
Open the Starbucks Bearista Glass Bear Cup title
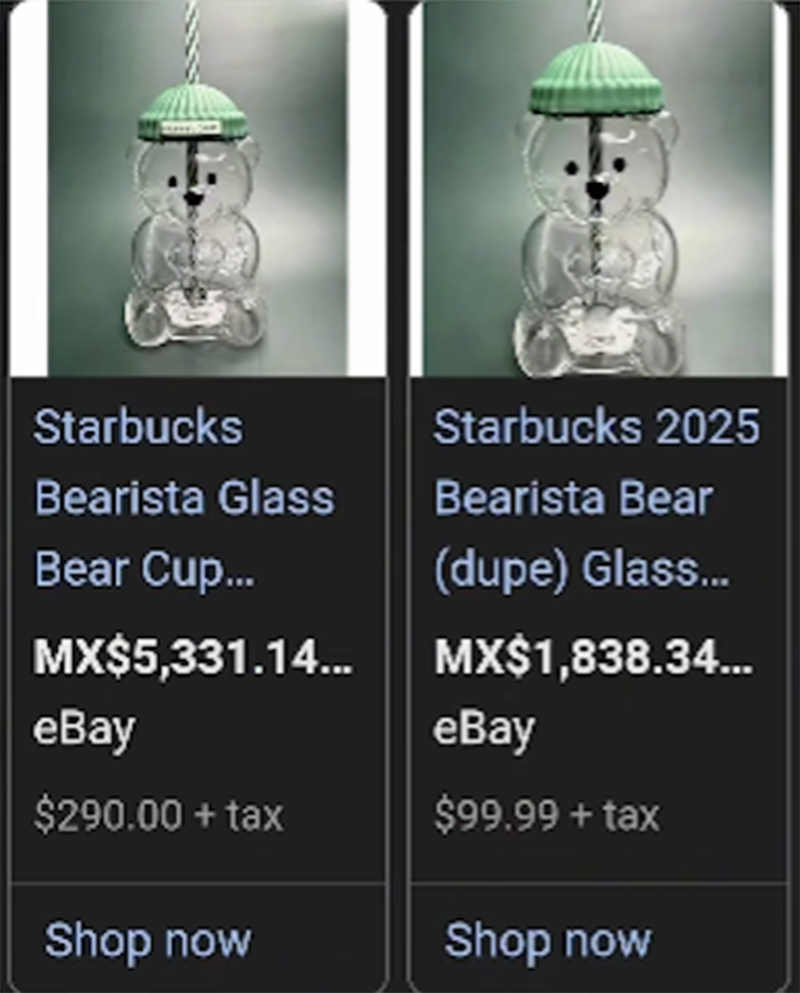coord(184,498)
